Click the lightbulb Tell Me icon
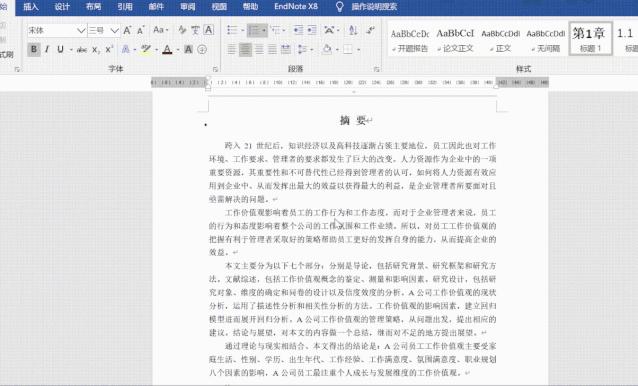 [x=339, y=7]
